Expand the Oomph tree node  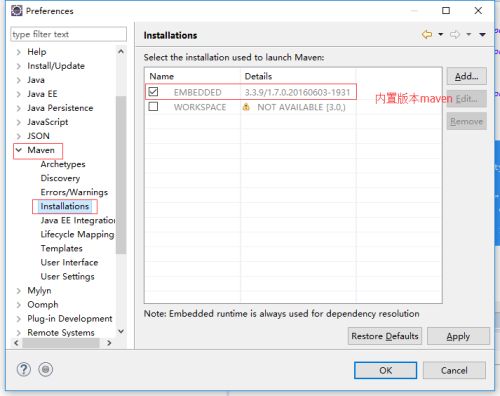[x=19, y=305]
